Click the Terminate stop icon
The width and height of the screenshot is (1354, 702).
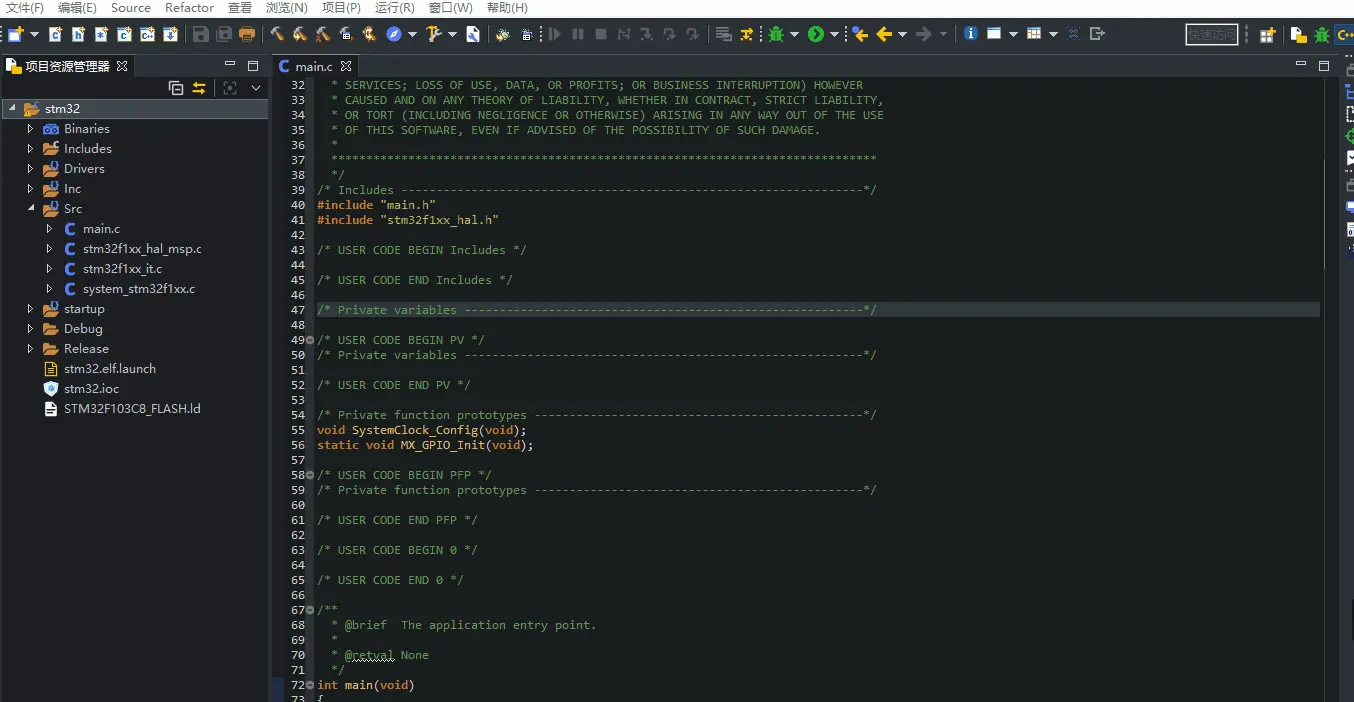point(600,34)
